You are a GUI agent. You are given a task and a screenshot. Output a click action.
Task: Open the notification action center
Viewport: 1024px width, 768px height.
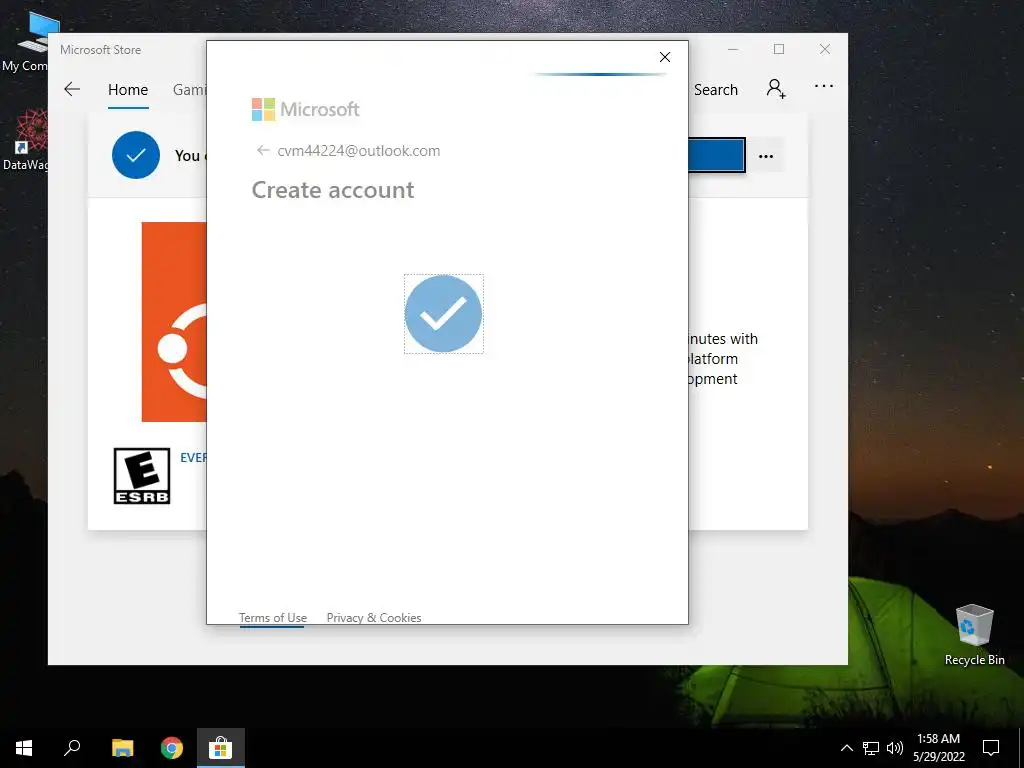[991, 748]
